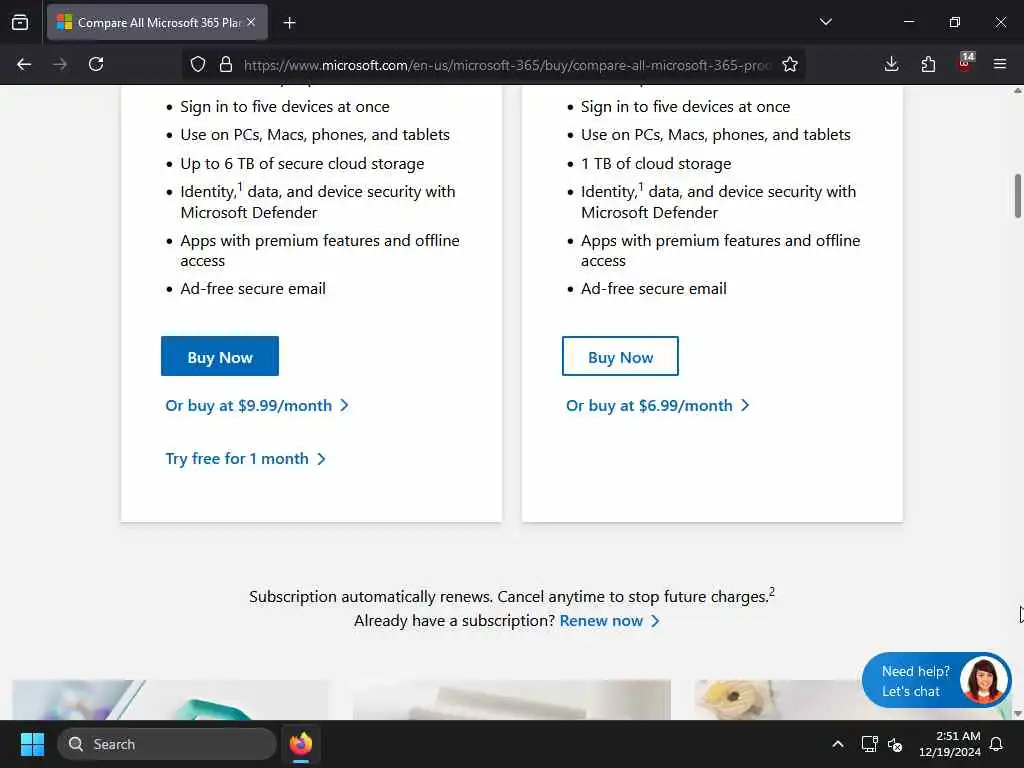Open Firefox View in the tab bar corner
Viewport: 1024px width, 768px height.
pos(20,22)
